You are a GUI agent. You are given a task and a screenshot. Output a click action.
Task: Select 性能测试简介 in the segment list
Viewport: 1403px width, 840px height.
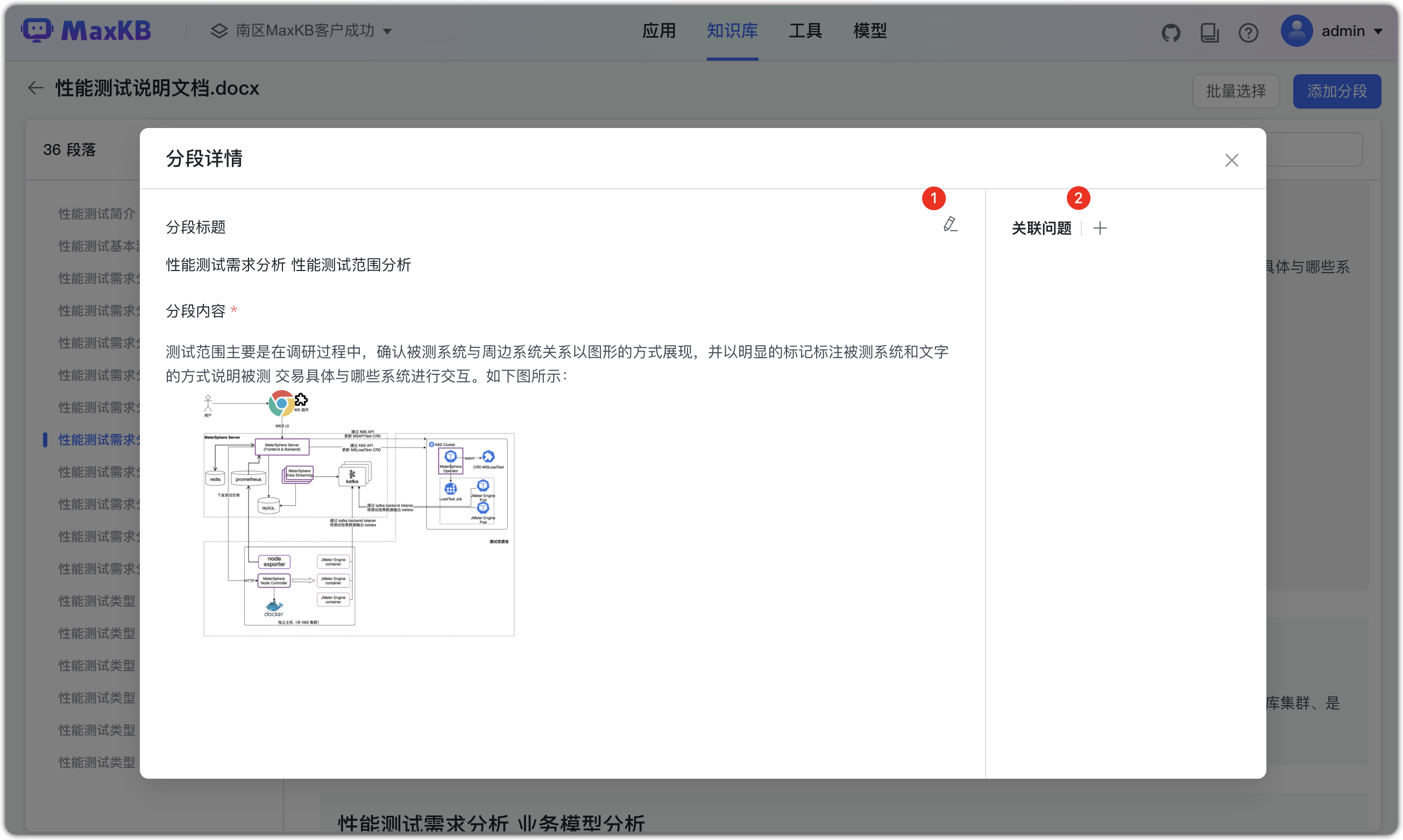tap(97, 214)
